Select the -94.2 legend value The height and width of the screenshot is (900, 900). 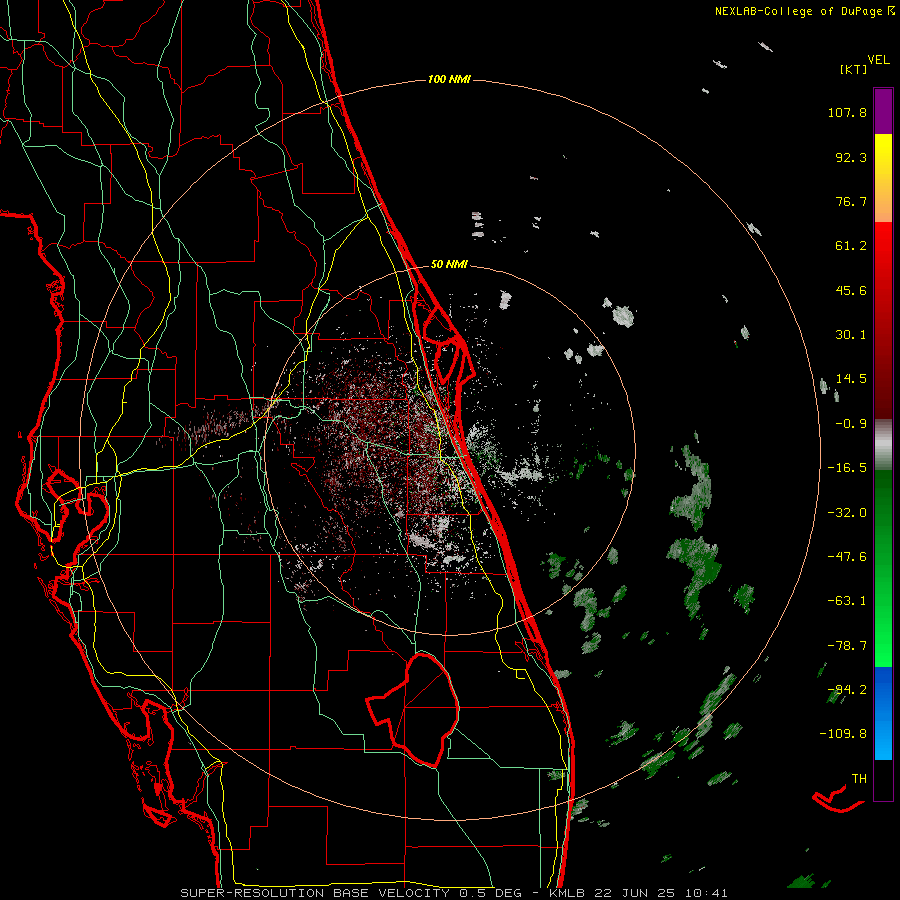pos(847,689)
